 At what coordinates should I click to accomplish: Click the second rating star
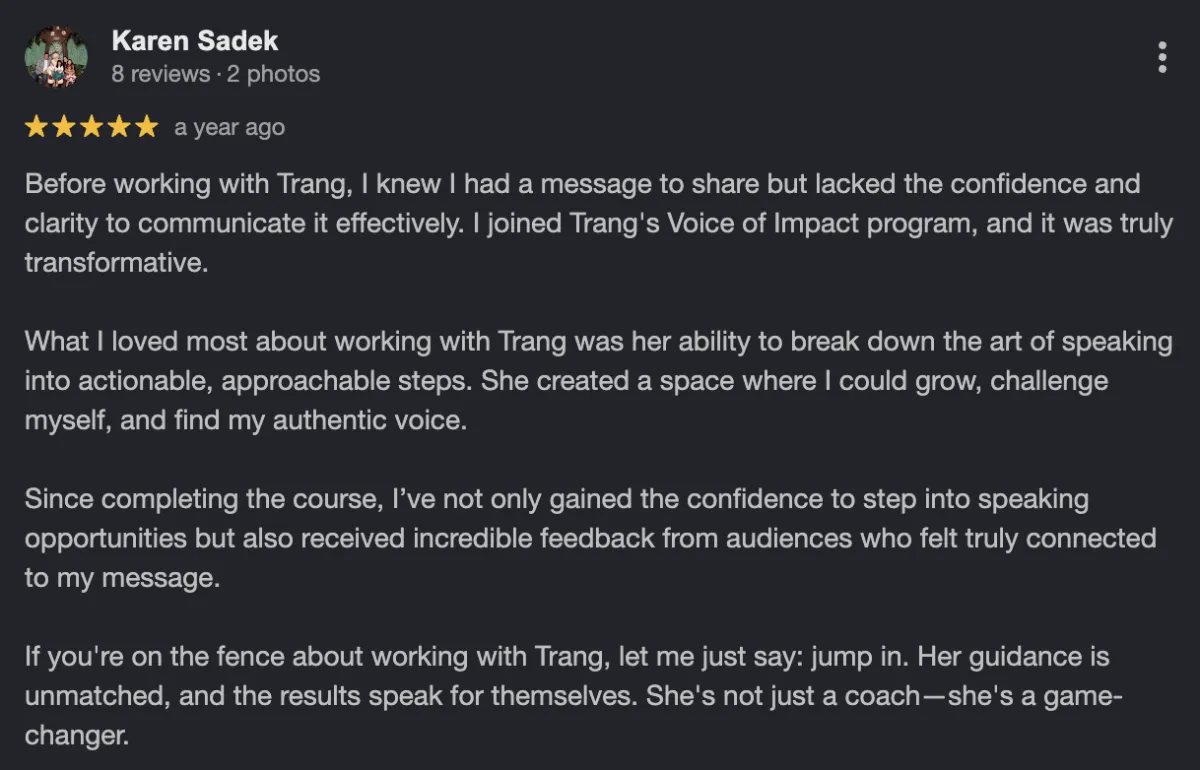[64, 127]
